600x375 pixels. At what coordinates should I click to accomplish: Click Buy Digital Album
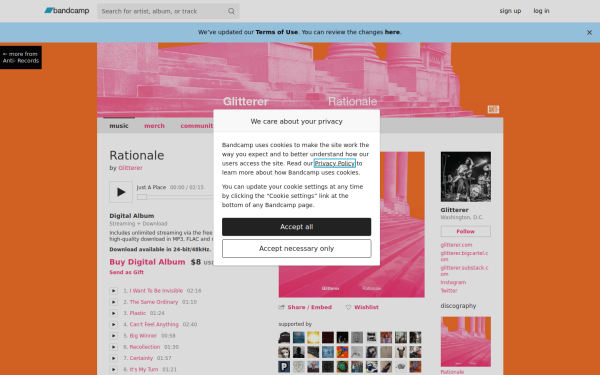(147, 262)
